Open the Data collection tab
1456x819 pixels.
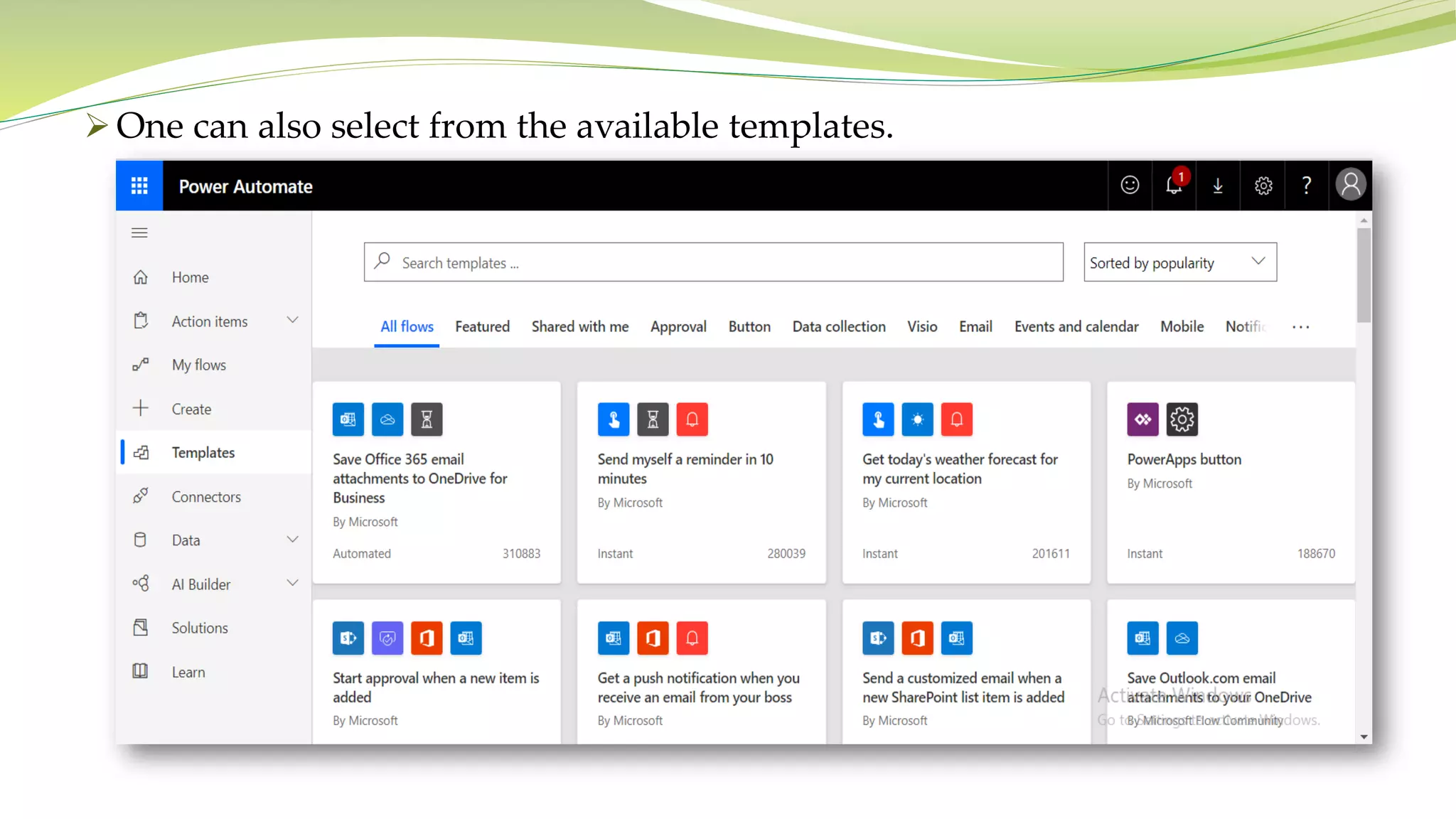(839, 327)
